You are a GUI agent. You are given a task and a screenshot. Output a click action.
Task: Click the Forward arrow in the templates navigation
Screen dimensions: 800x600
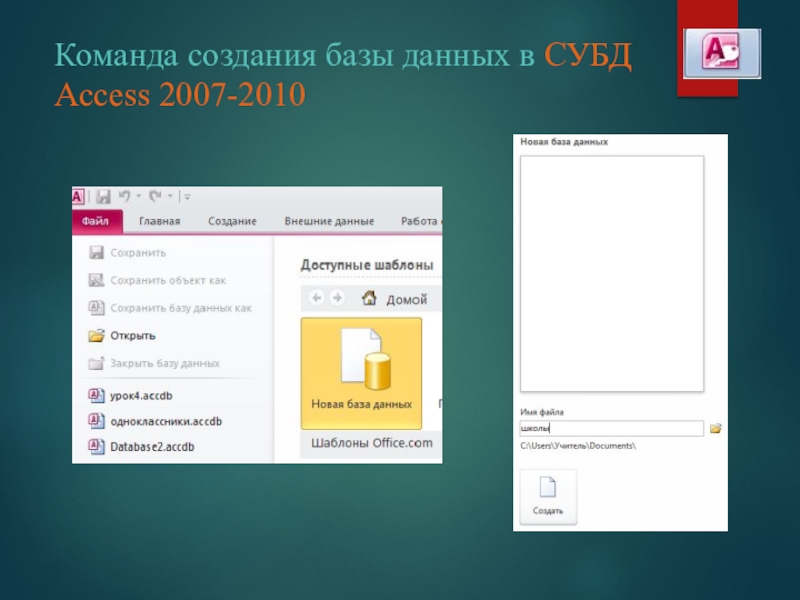[337, 297]
